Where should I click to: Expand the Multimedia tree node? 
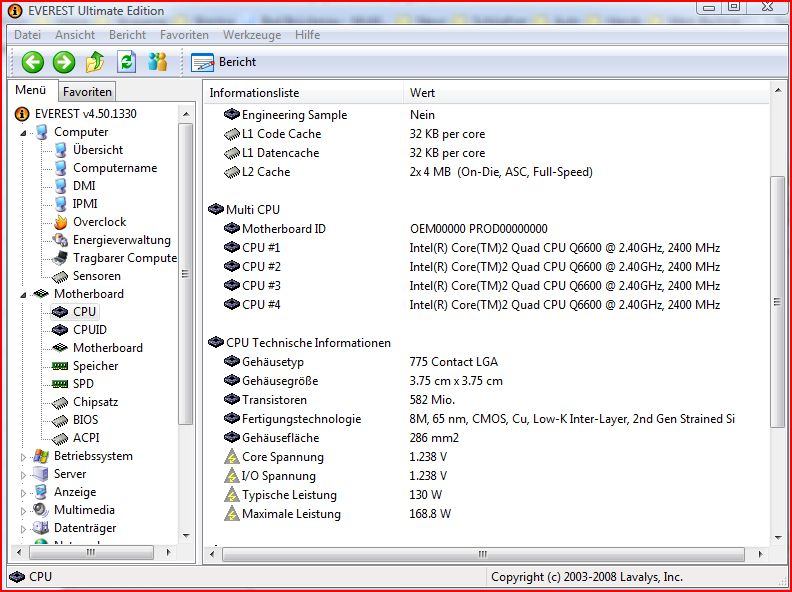click(x=23, y=511)
